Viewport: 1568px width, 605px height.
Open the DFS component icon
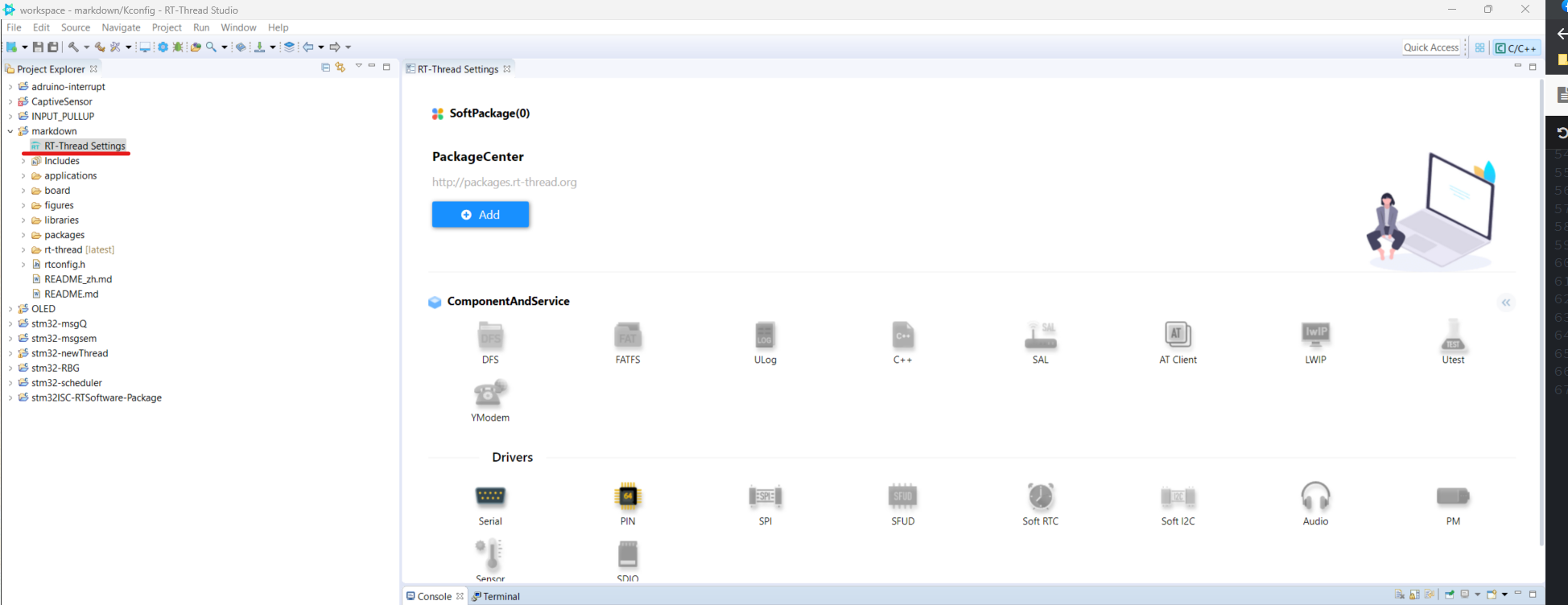tap(490, 335)
